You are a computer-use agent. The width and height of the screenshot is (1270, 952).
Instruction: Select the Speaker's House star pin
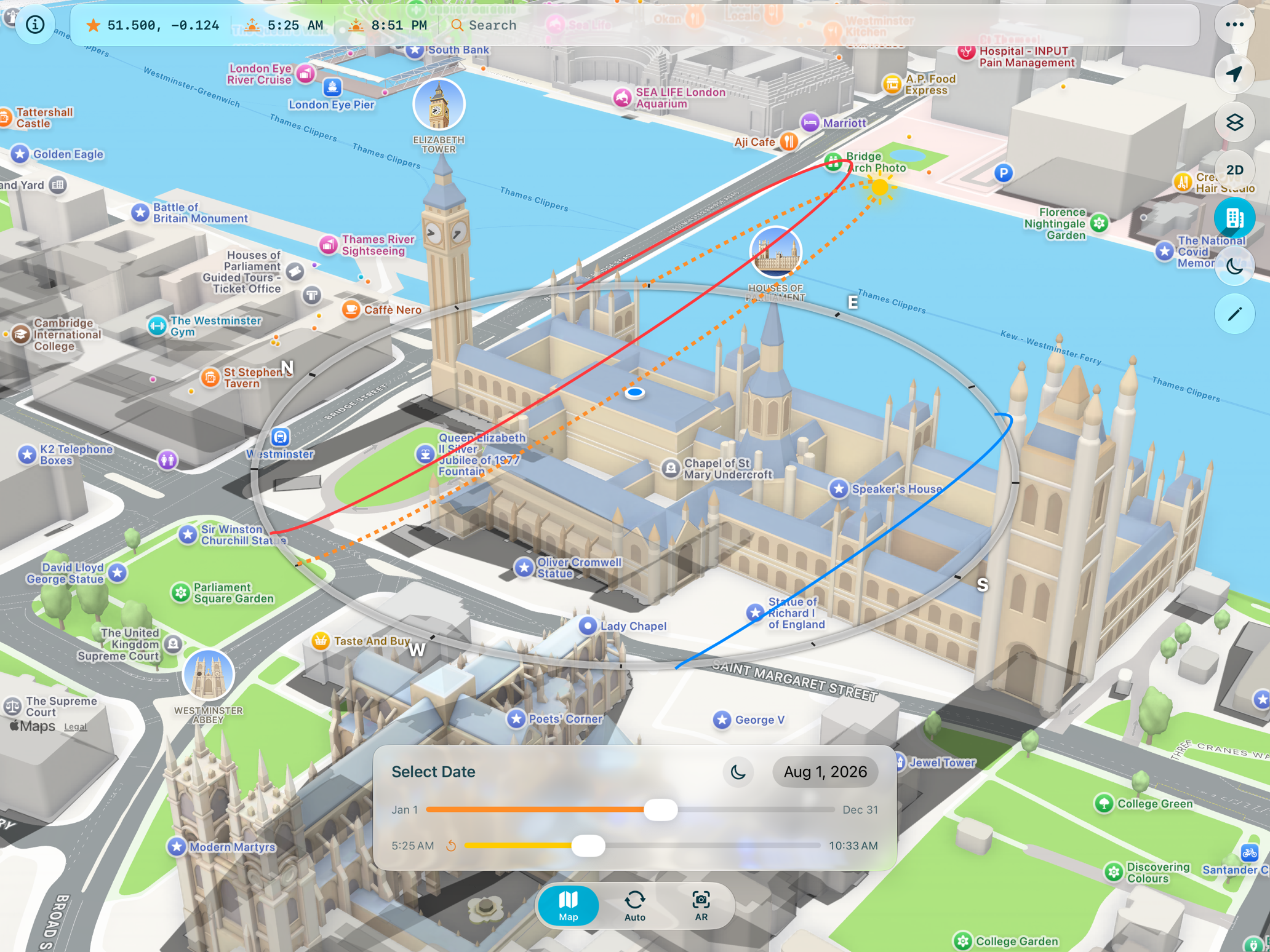pyautogui.click(x=838, y=489)
